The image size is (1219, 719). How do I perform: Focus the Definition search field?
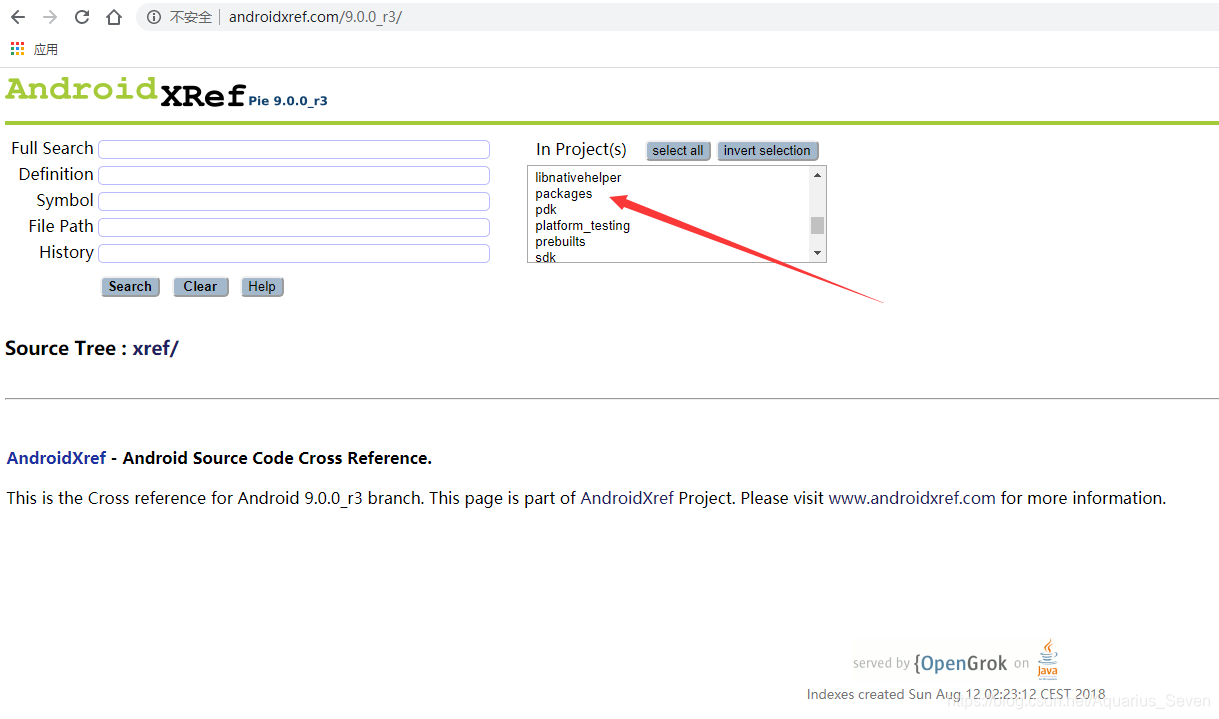coord(294,175)
